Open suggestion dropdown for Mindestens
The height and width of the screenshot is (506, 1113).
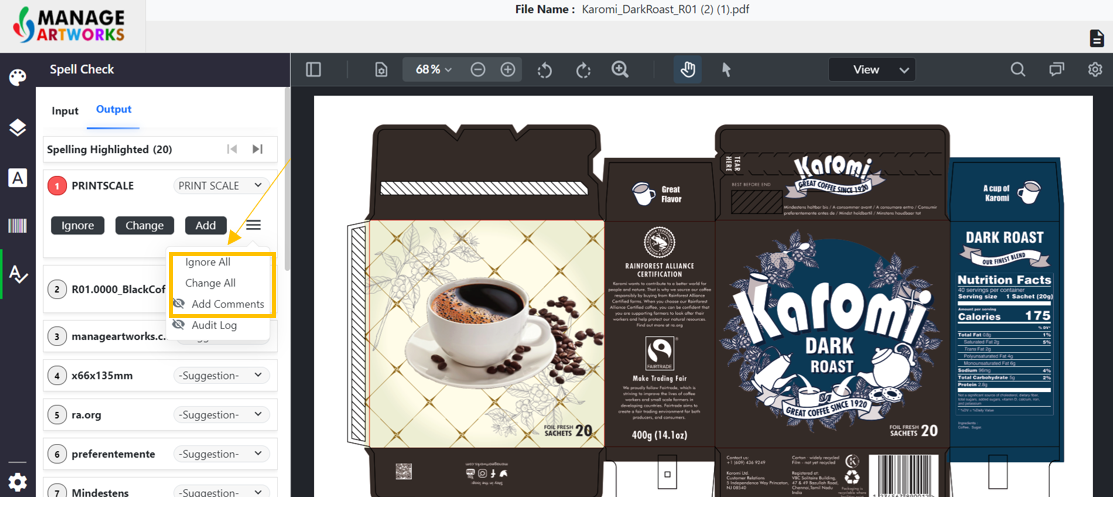[x=221, y=493]
